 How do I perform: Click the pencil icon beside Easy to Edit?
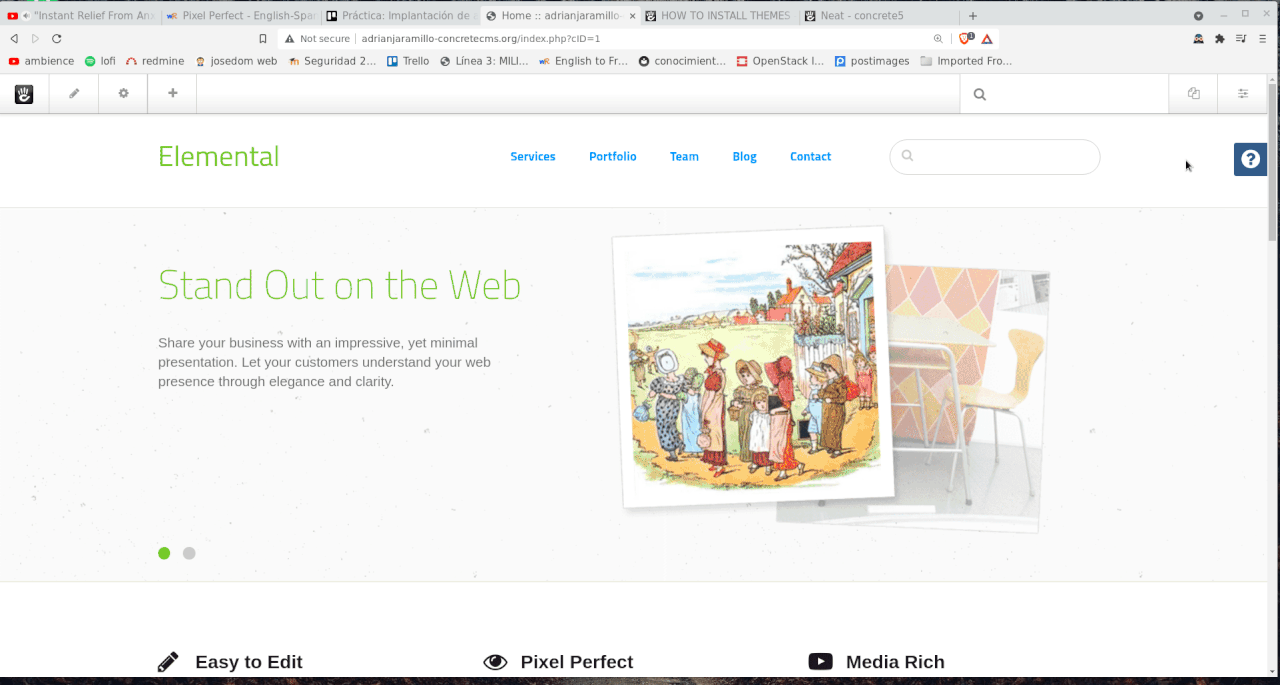(168, 662)
